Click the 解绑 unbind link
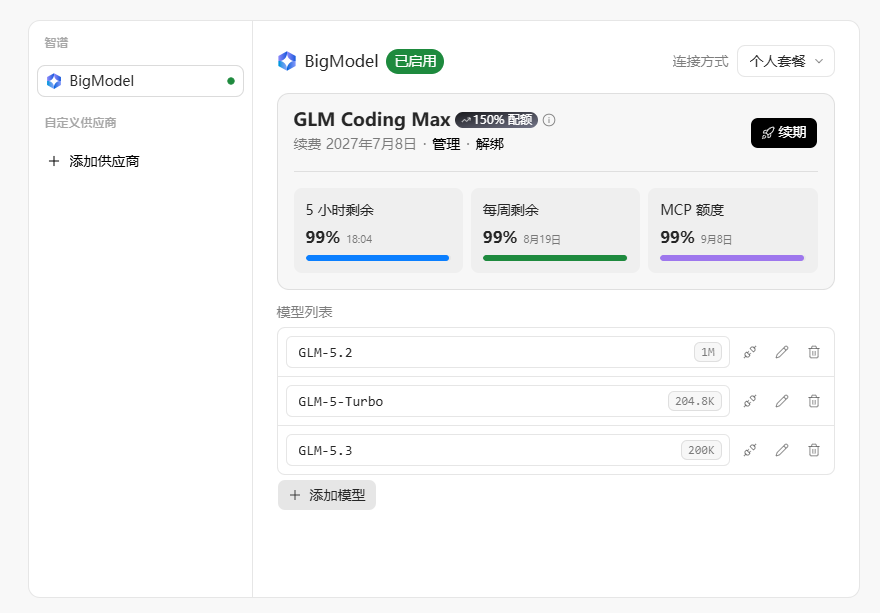Screen dimensions: 880x613 pos(489,144)
